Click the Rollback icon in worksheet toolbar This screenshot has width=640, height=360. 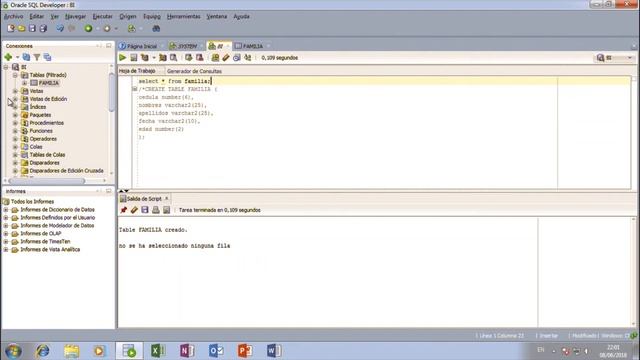[200, 58]
